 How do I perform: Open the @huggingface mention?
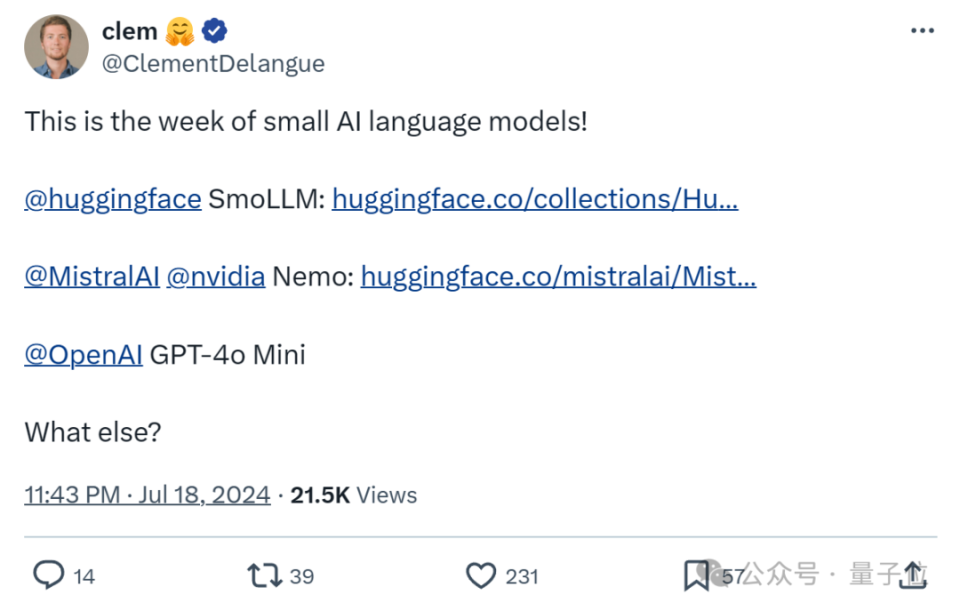coord(113,200)
